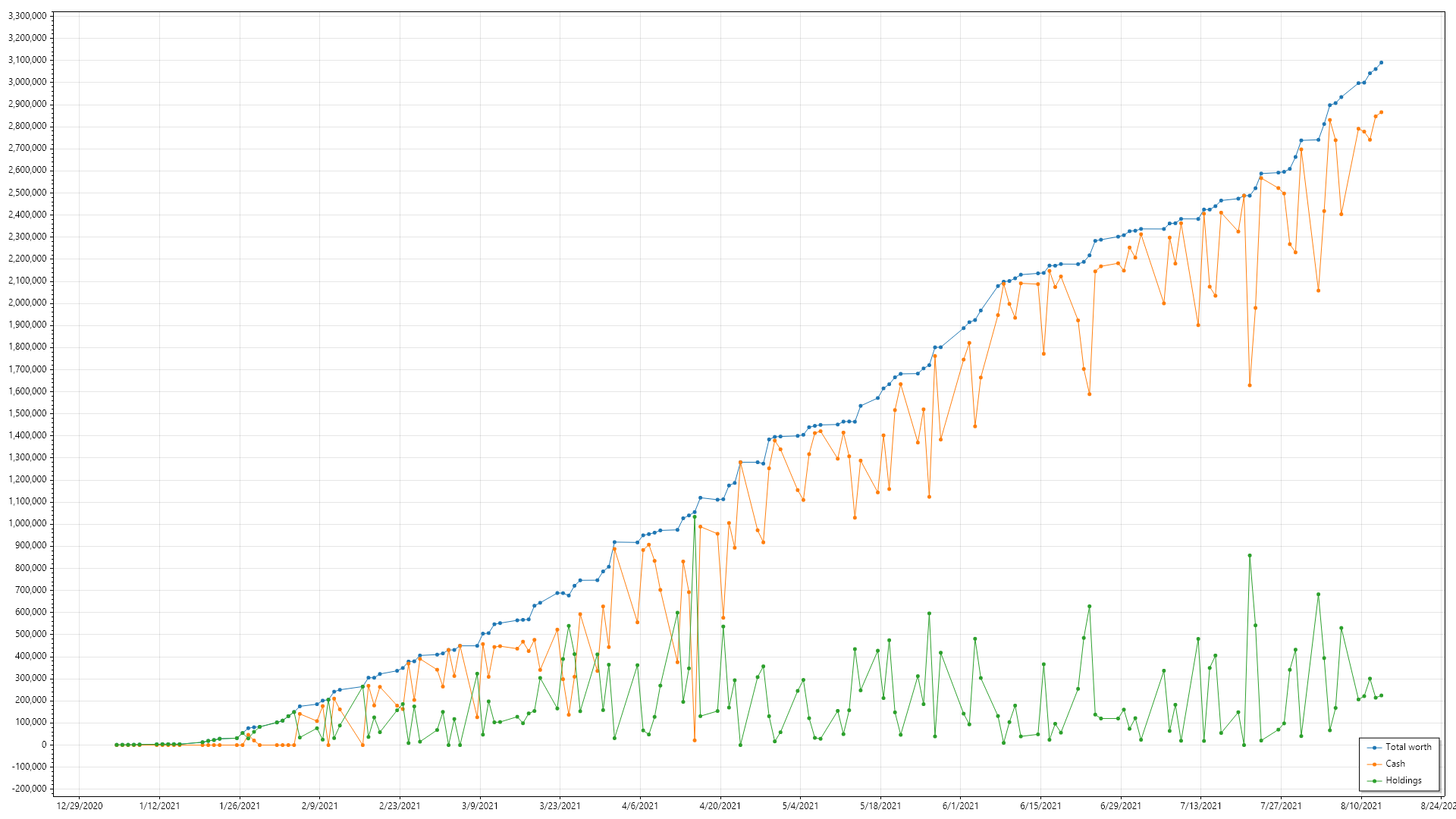The image size is (1456, 819).
Task: Click the final blue Total worth data point
Action: pos(1381,63)
